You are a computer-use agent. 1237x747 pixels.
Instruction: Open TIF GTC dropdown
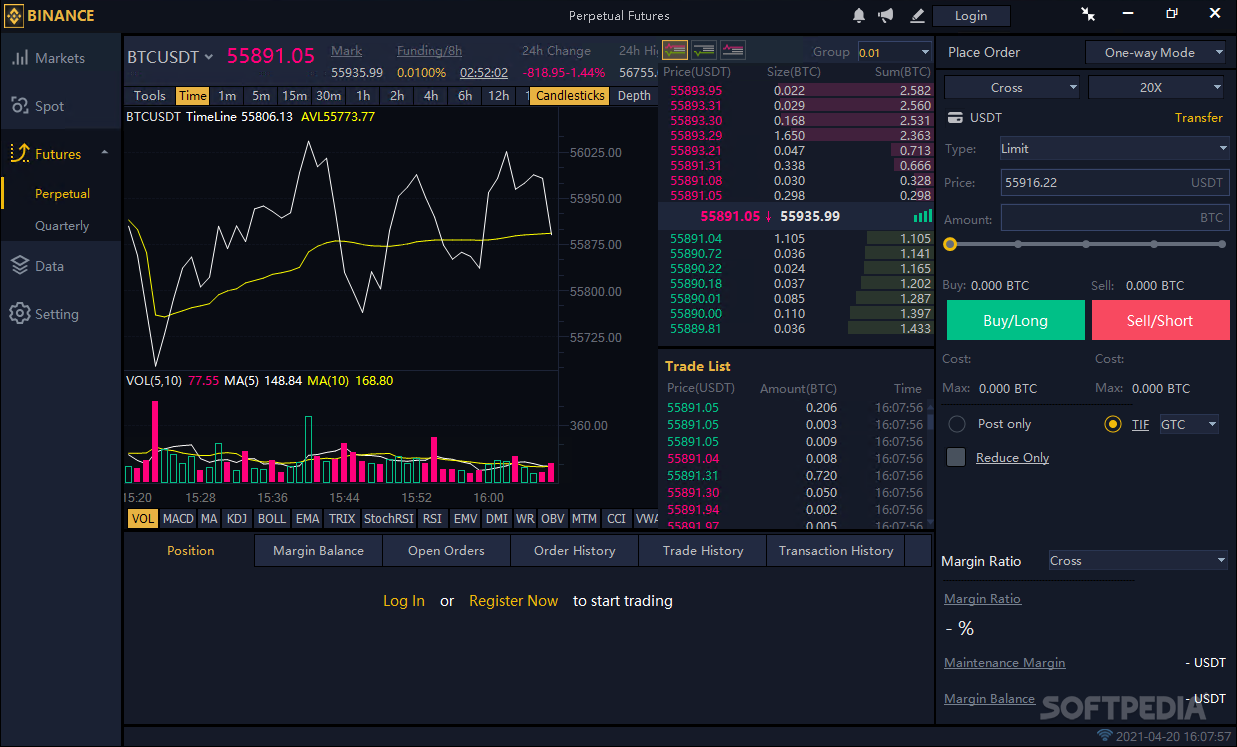1190,425
